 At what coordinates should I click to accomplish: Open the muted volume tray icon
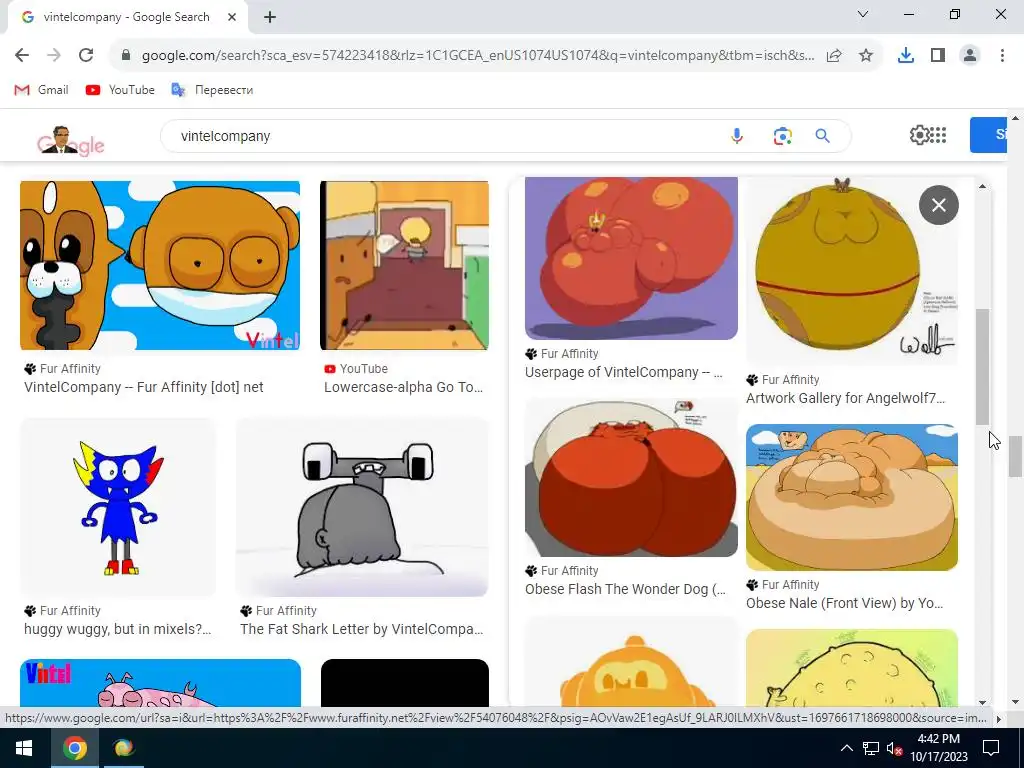pos(894,748)
